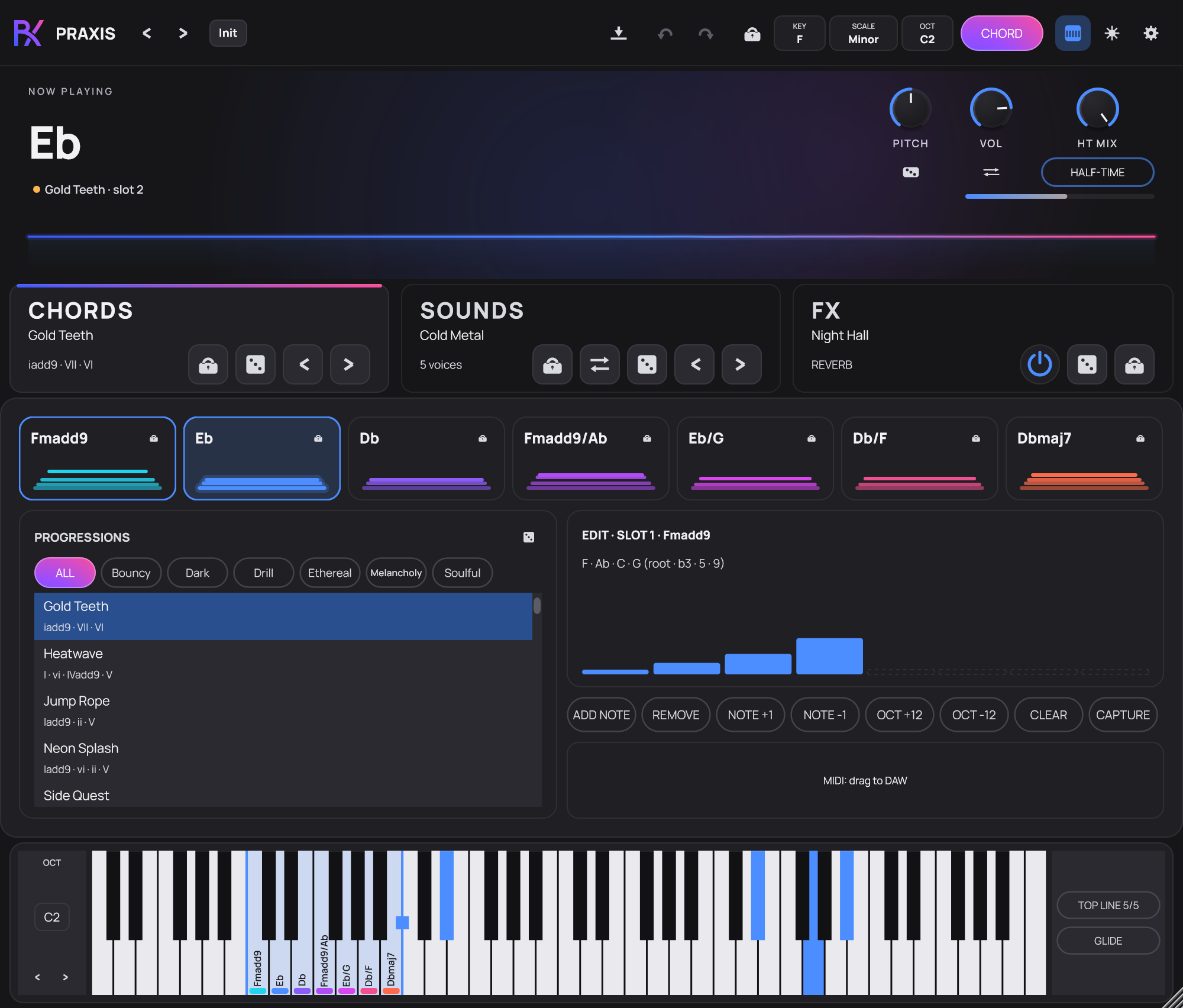Click the NOTE +1 button
Image resolution: width=1183 pixels, height=1008 pixels.
pos(751,715)
